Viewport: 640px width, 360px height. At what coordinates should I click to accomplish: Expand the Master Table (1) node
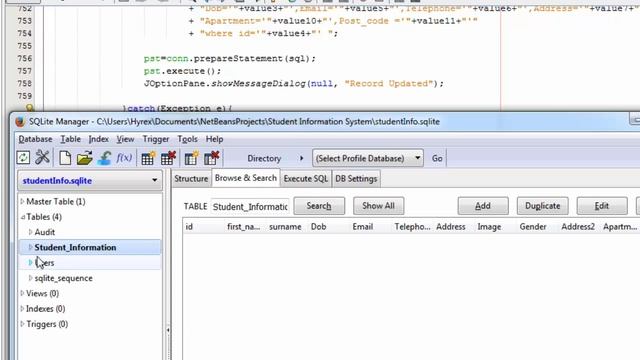point(22,202)
